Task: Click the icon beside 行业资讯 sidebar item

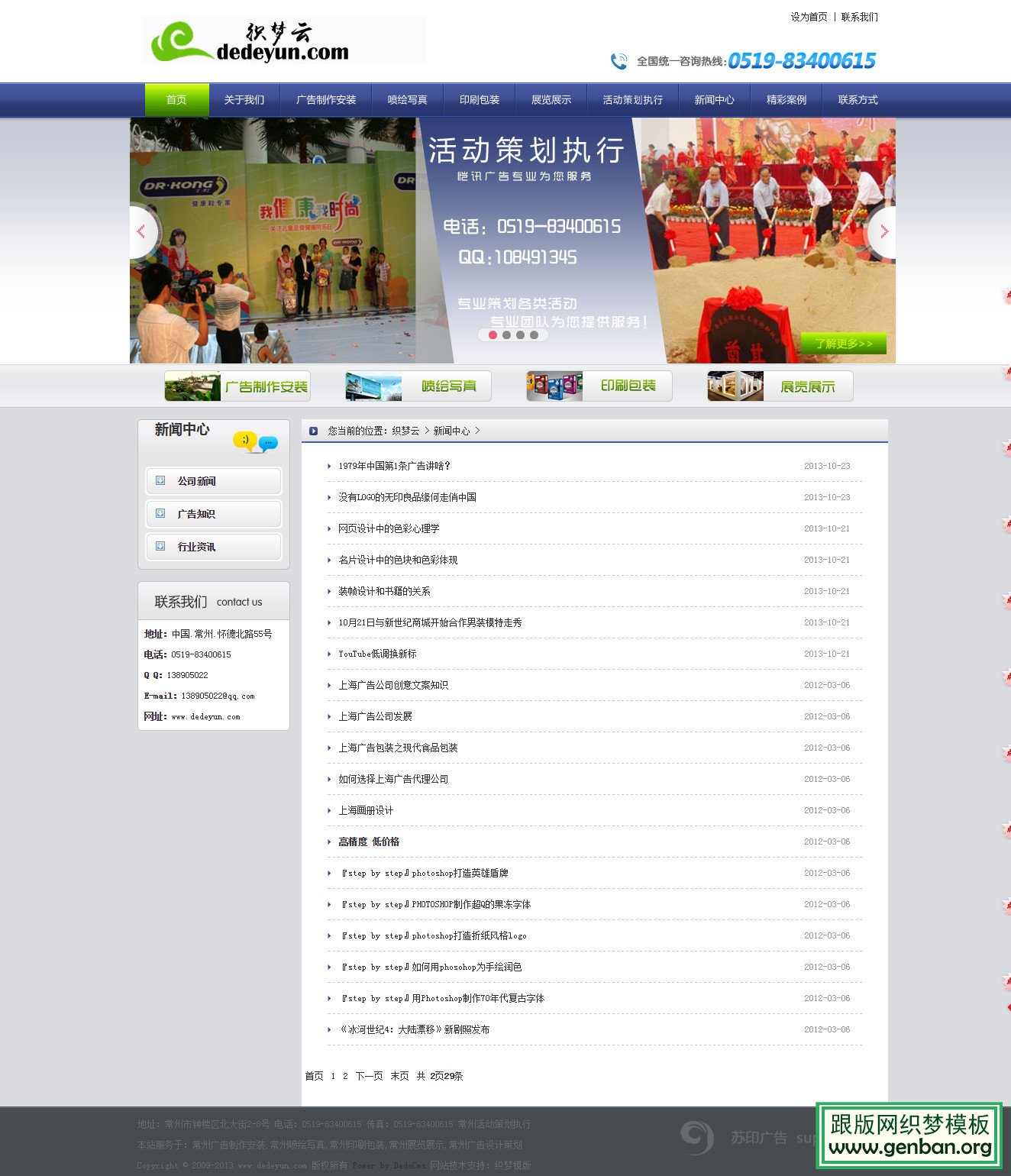Action: (160, 547)
